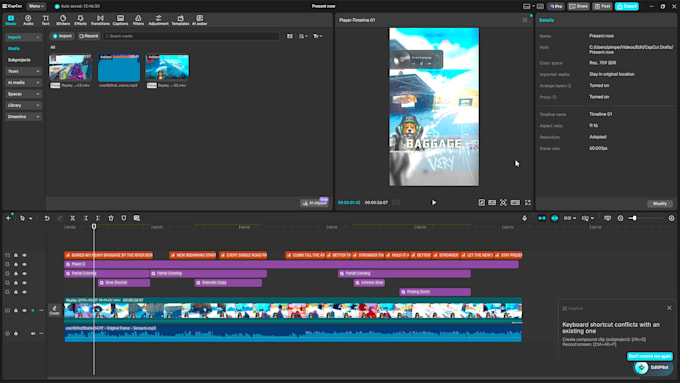680x383 pixels.
Task: Select the Media tab in top toolbar
Action: [11, 20]
